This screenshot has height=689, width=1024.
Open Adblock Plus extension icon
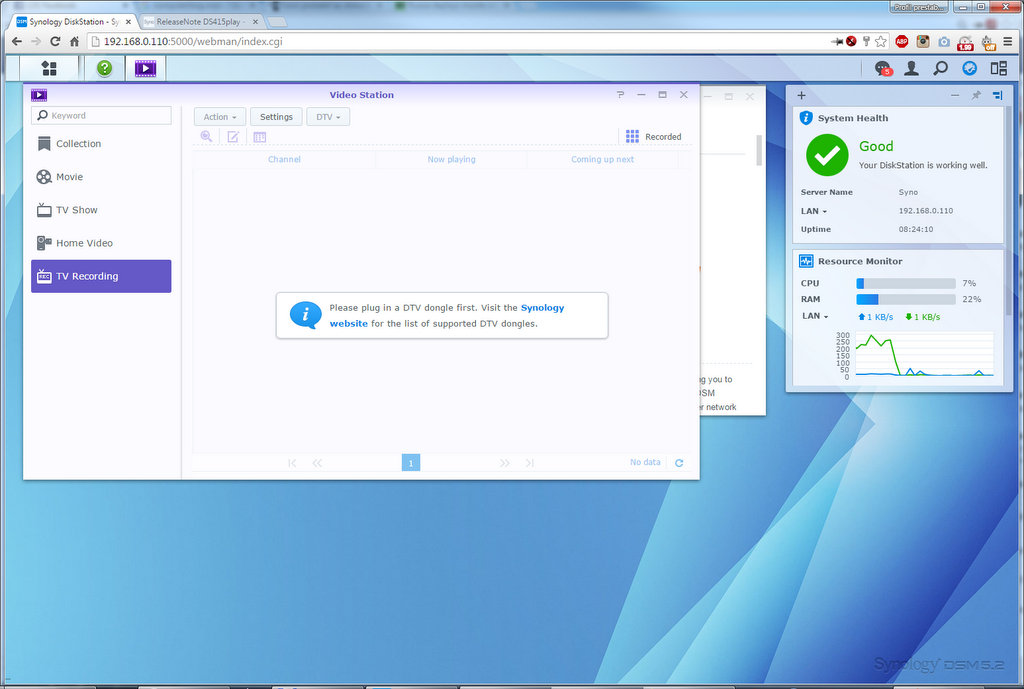(x=902, y=41)
